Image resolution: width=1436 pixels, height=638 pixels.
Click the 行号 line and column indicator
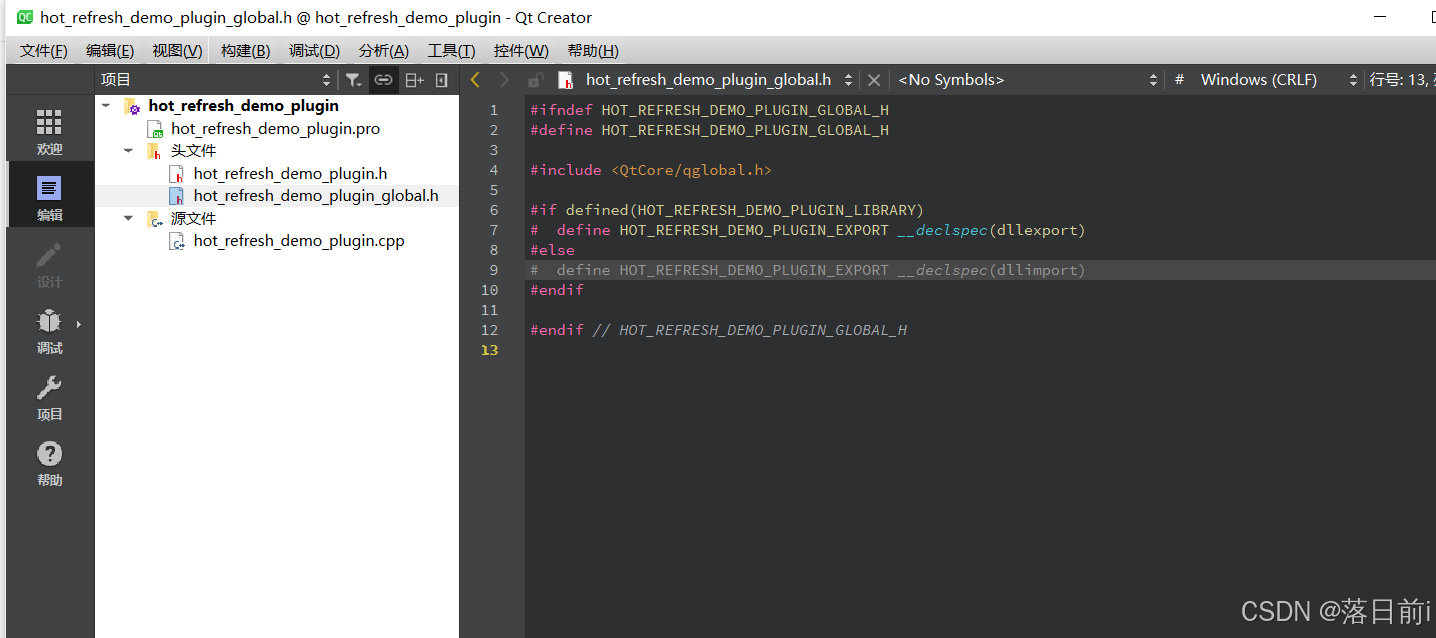point(1400,80)
